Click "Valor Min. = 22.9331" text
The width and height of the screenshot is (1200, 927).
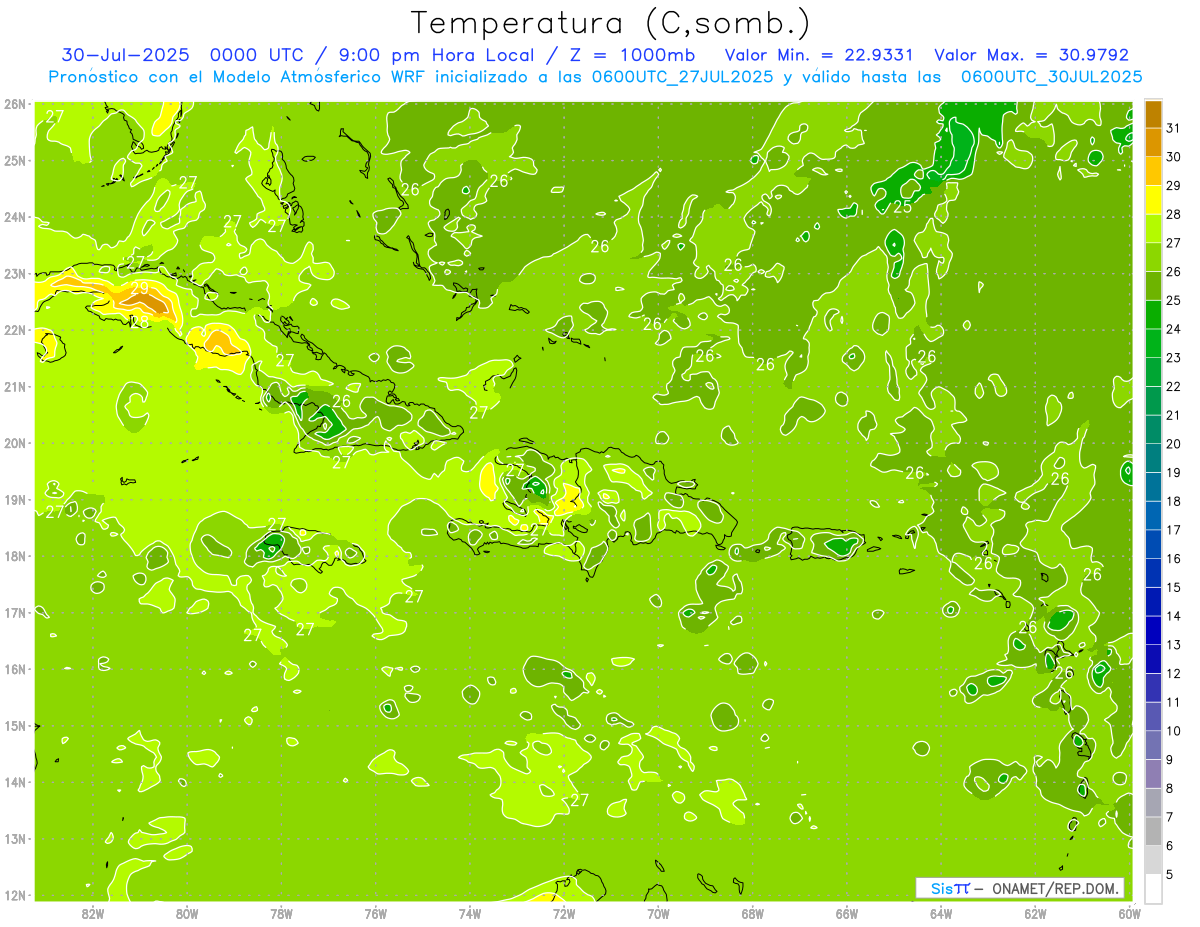(x=818, y=54)
